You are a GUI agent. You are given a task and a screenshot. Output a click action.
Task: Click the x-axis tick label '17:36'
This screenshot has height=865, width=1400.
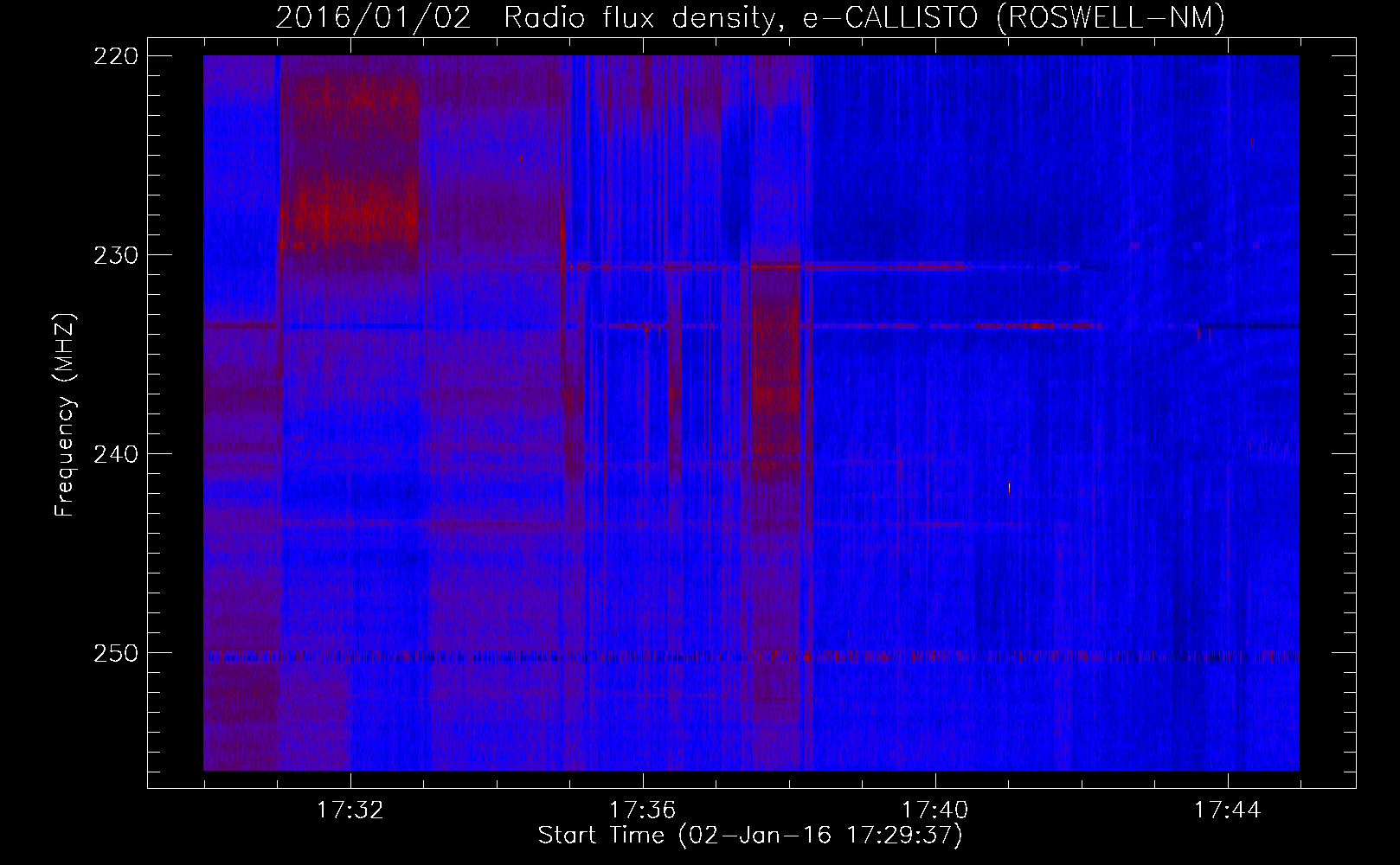(x=643, y=811)
